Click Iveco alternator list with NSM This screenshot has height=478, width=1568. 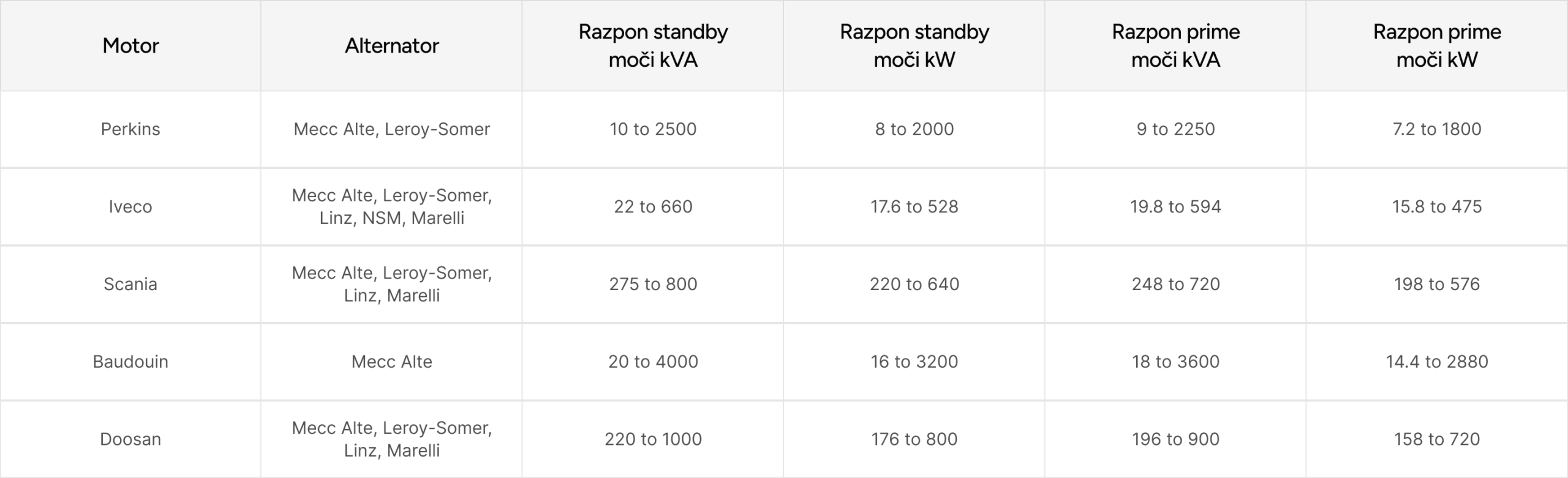click(x=391, y=207)
